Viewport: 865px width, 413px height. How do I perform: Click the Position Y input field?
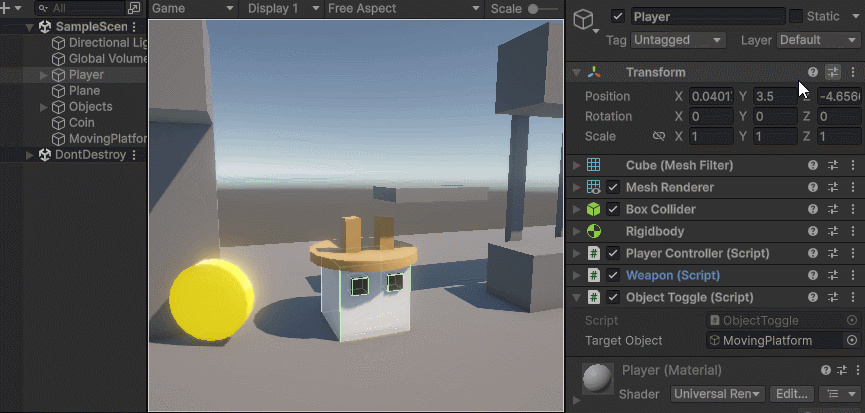pyautogui.click(x=775, y=96)
